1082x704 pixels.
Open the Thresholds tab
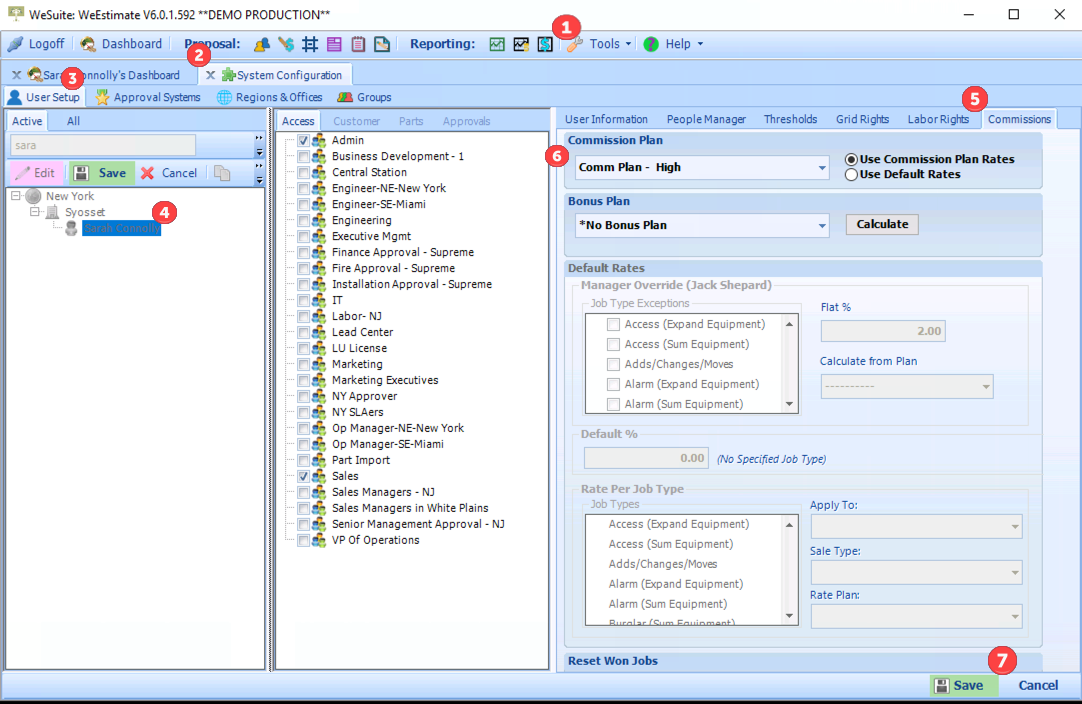tap(790, 119)
